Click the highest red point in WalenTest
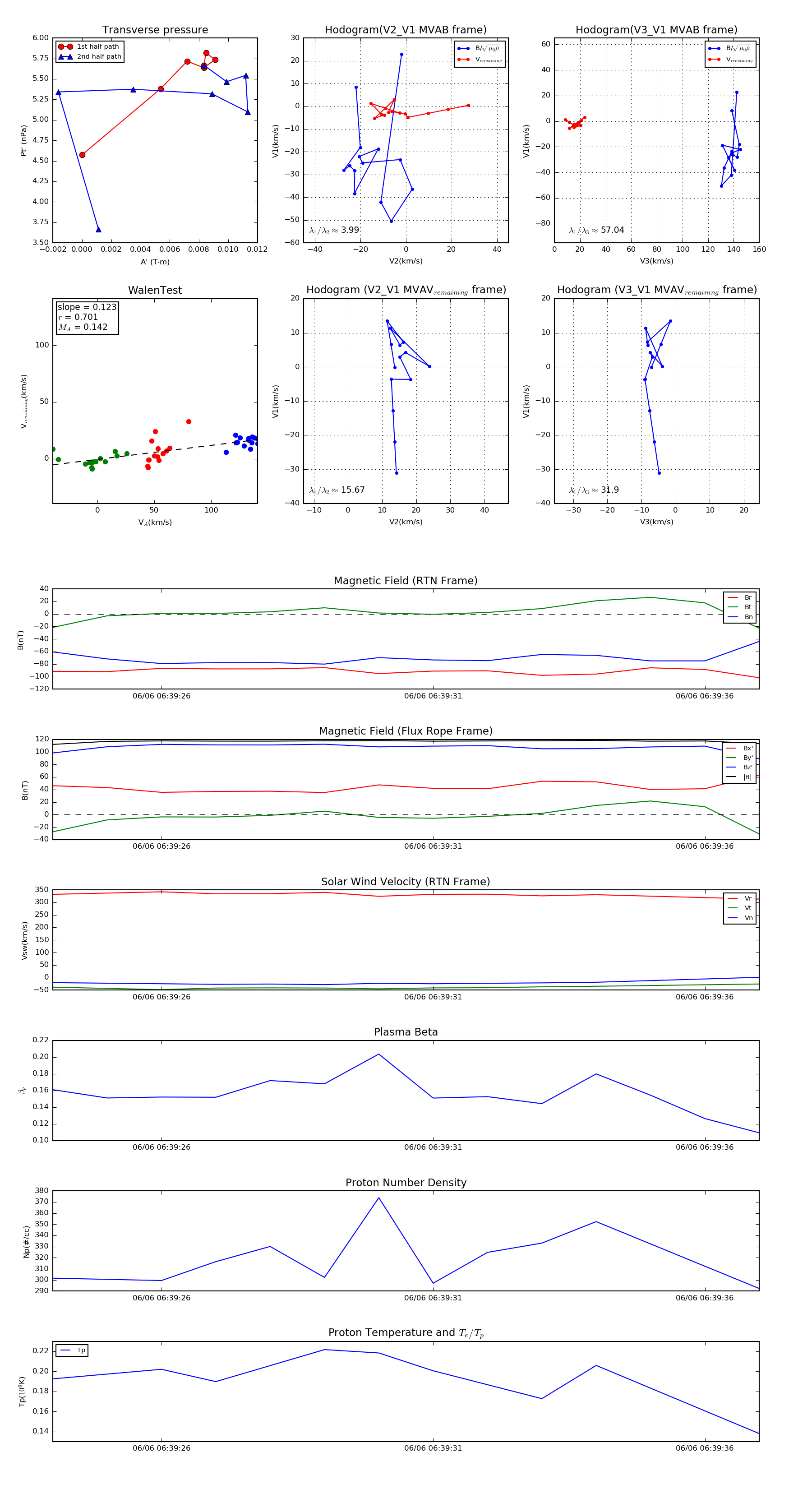The height and width of the screenshot is (1489, 812). [x=189, y=422]
